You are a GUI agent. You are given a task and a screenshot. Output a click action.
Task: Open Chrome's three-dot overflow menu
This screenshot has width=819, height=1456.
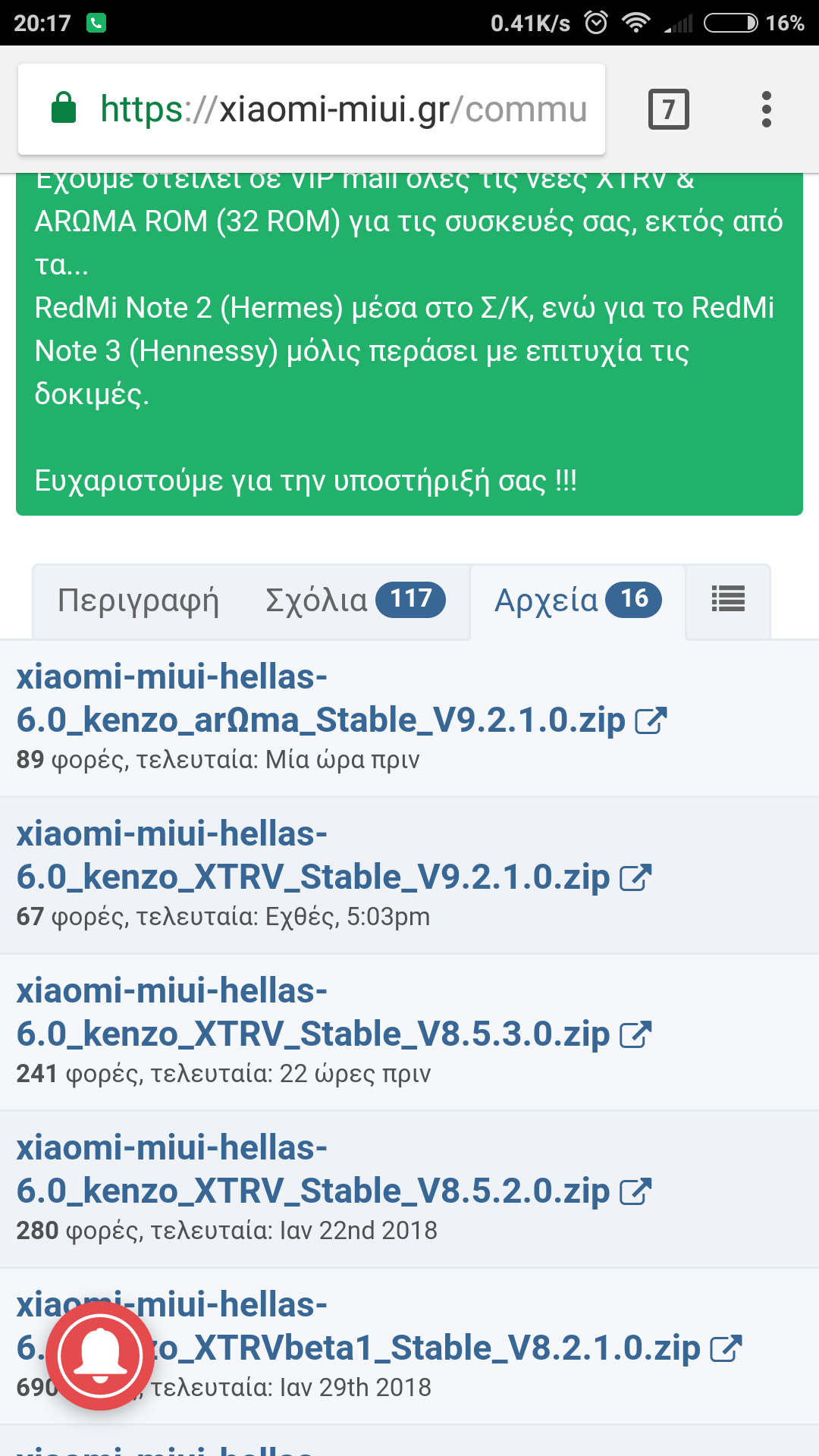click(x=766, y=109)
